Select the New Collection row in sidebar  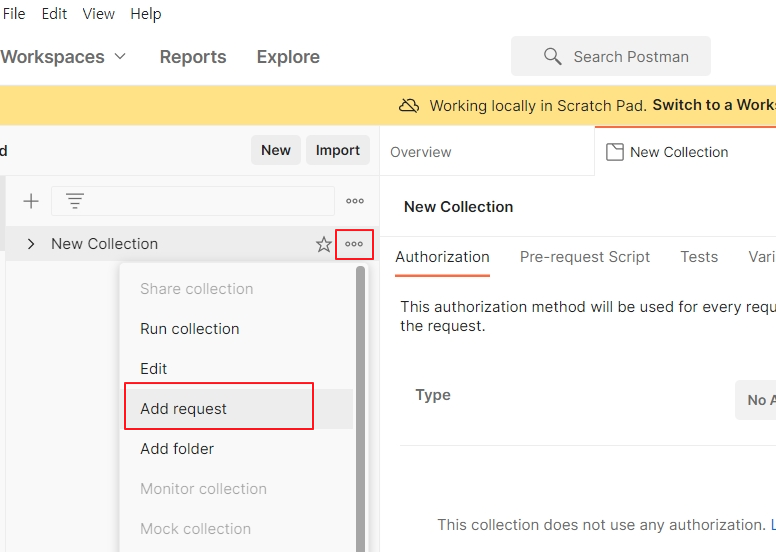point(192,244)
